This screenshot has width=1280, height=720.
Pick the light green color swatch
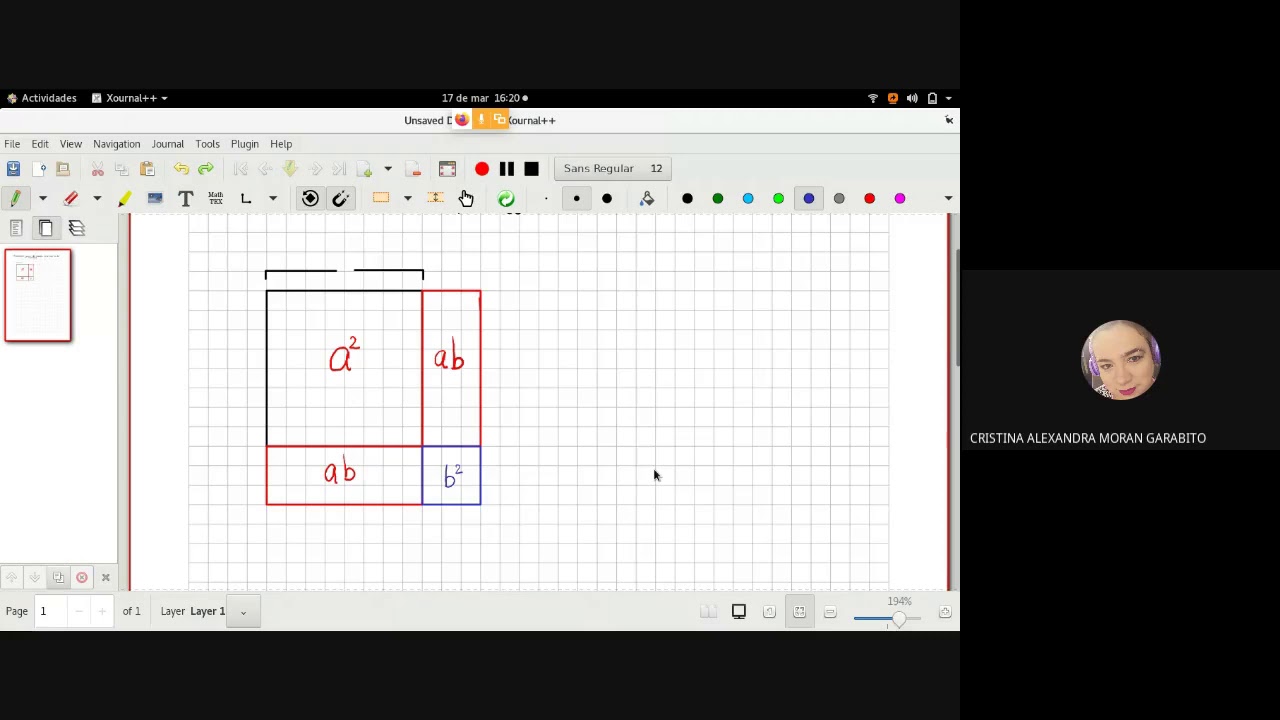(778, 198)
